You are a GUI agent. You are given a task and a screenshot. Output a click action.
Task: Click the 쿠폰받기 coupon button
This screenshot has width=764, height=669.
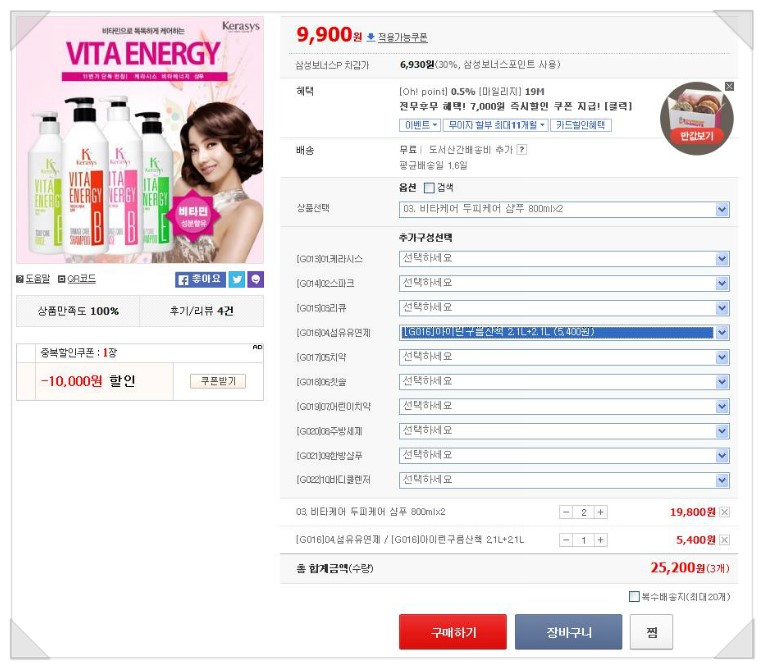pos(218,381)
